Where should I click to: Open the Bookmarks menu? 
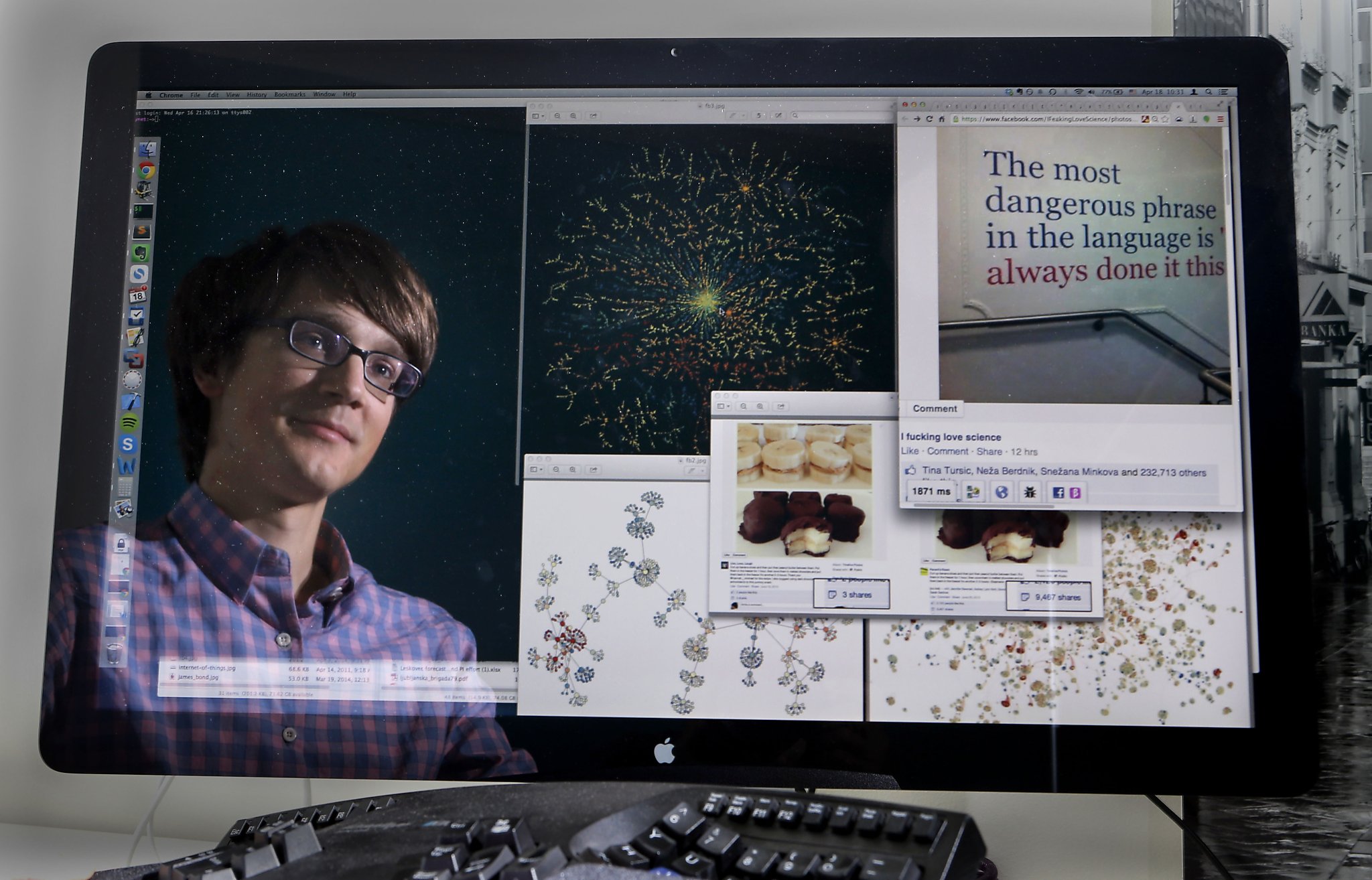coord(289,95)
